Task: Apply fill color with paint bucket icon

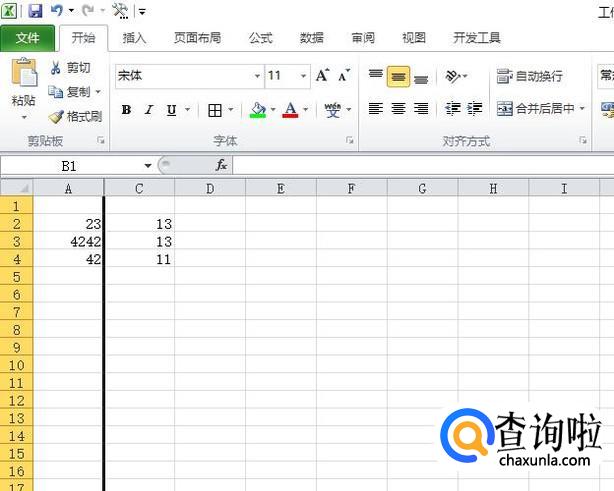Action: click(258, 110)
